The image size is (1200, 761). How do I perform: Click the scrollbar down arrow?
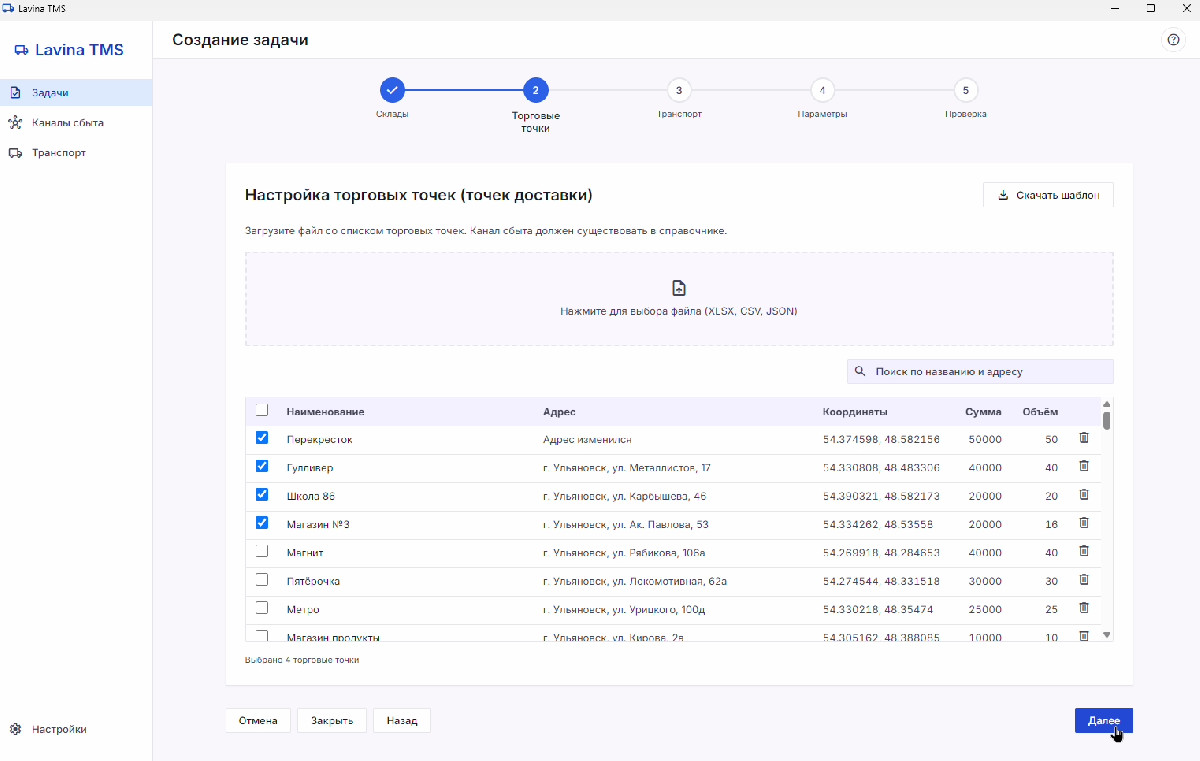pos(1106,635)
